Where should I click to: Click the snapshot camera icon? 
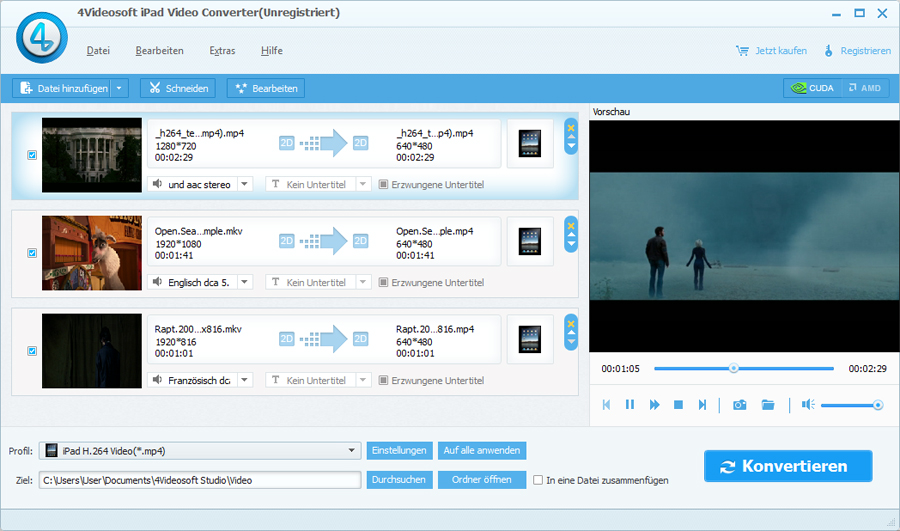coord(739,405)
